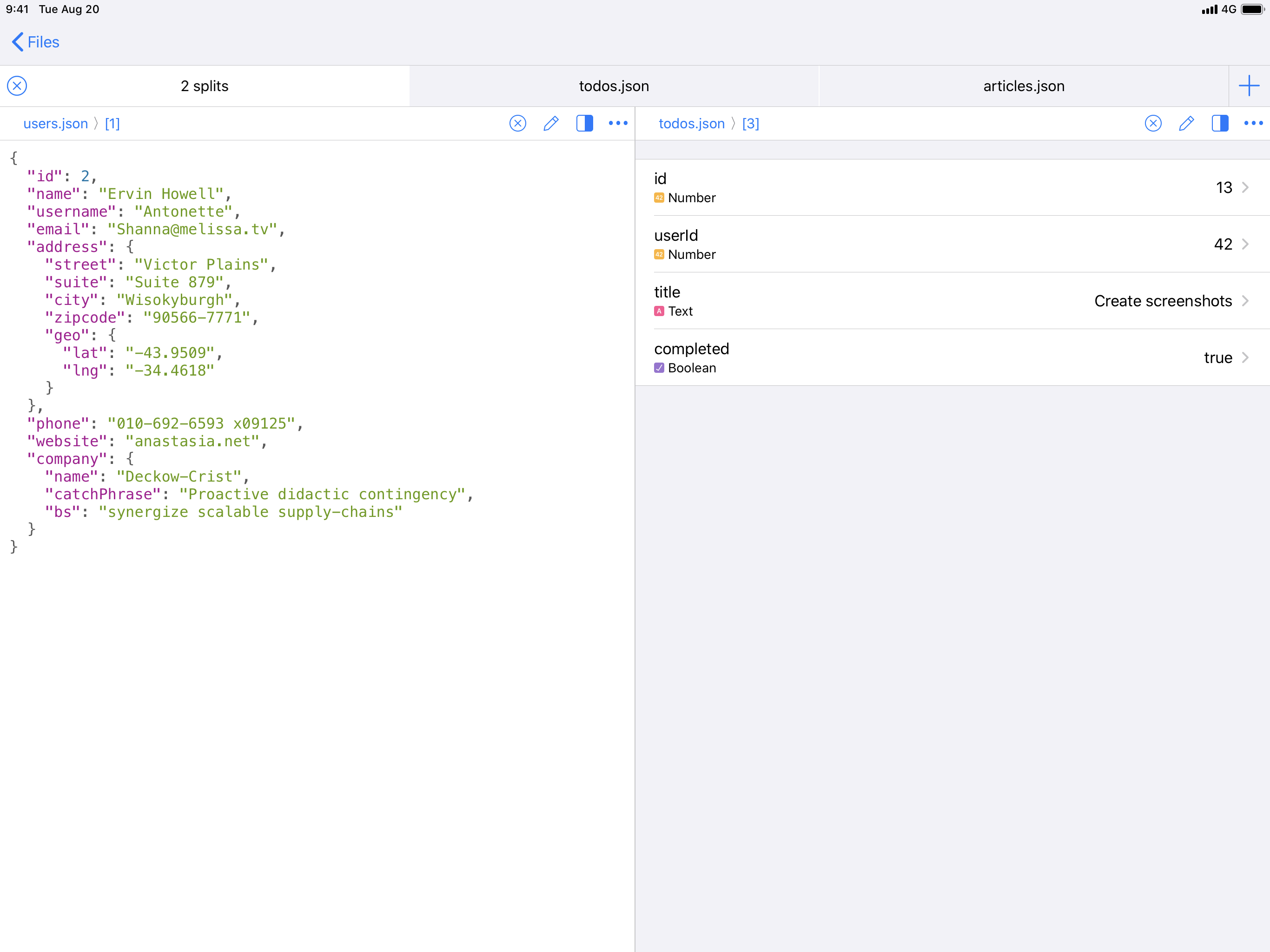Go back to Files
Image resolution: width=1270 pixels, height=952 pixels.
pos(36,42)
